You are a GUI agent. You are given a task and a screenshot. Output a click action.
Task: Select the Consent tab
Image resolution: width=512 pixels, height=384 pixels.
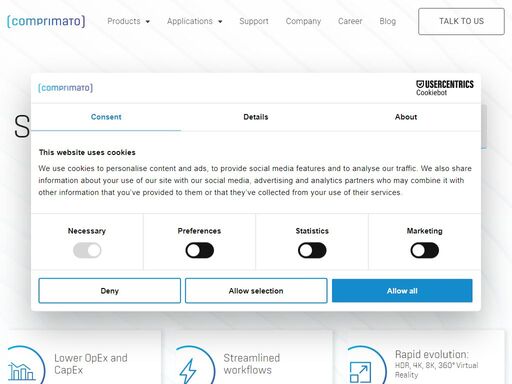(x=106, y=117)
